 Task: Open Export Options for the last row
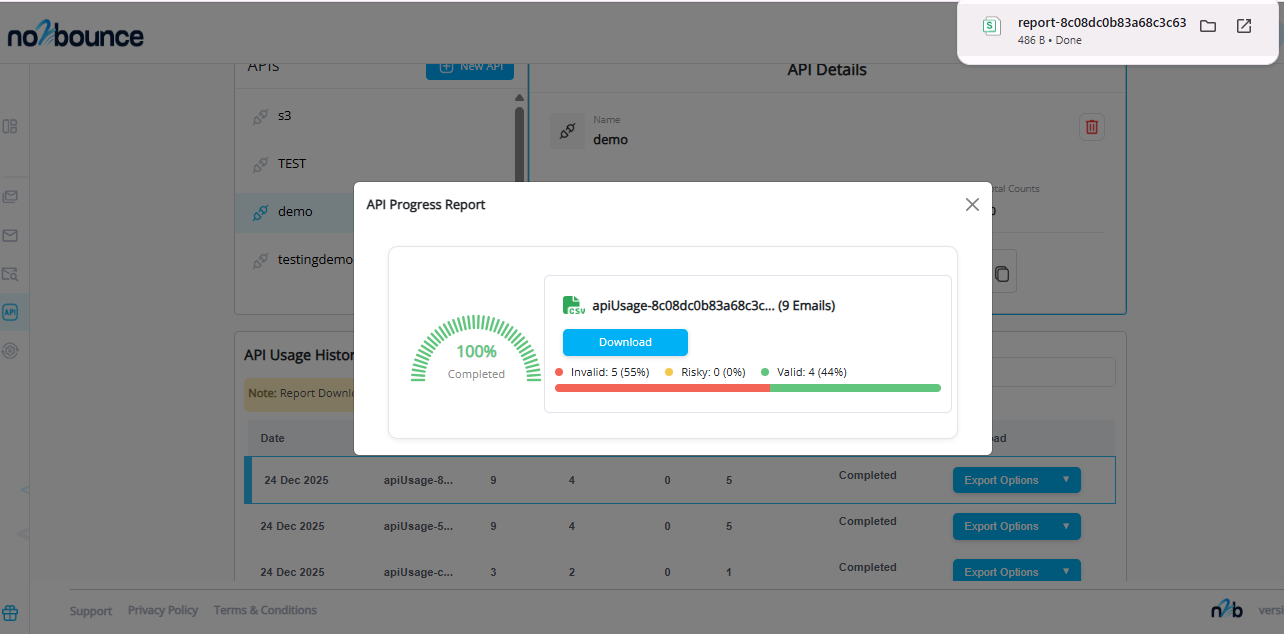coord(1016,571)
